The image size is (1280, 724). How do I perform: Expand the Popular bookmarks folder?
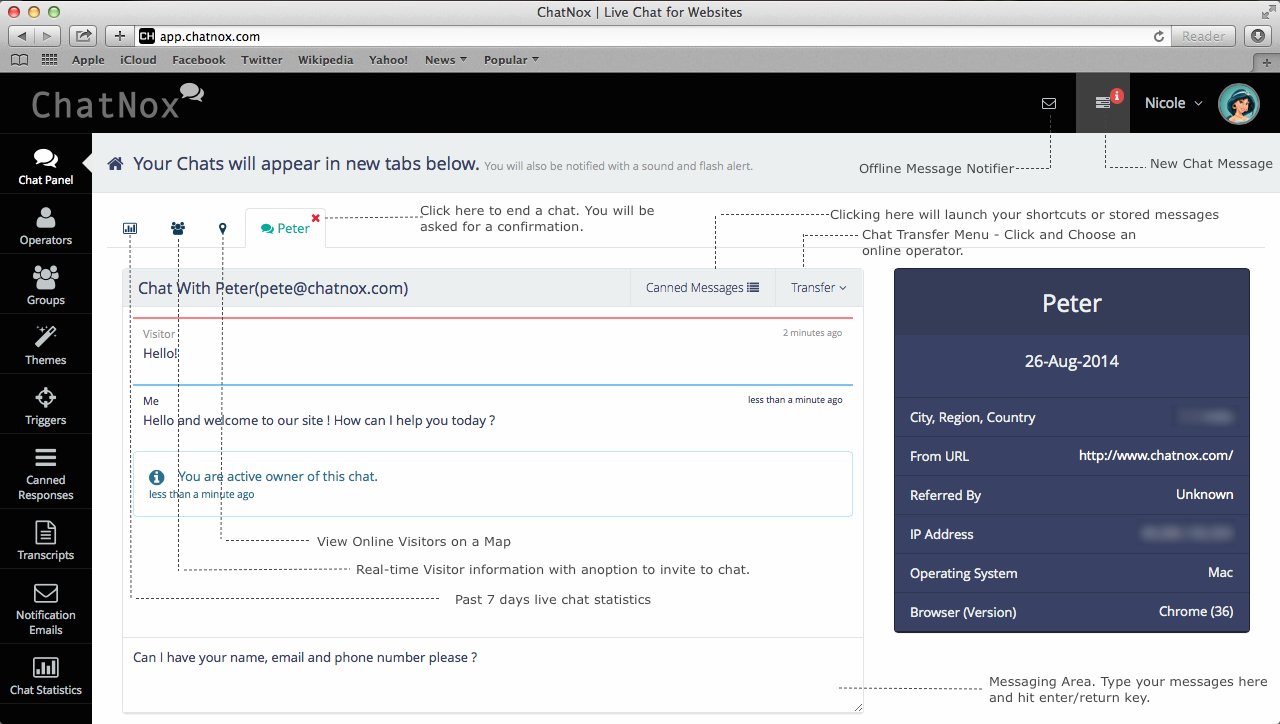[x=511, y=60]
